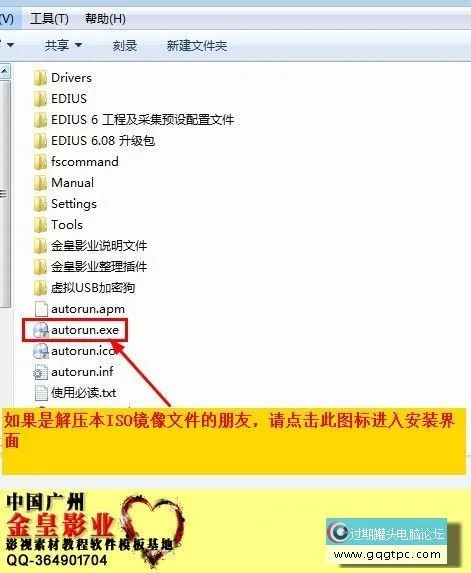Select the EDIUS 6.08 升级包 folder

pyautogui.click(x=94, y=141)
